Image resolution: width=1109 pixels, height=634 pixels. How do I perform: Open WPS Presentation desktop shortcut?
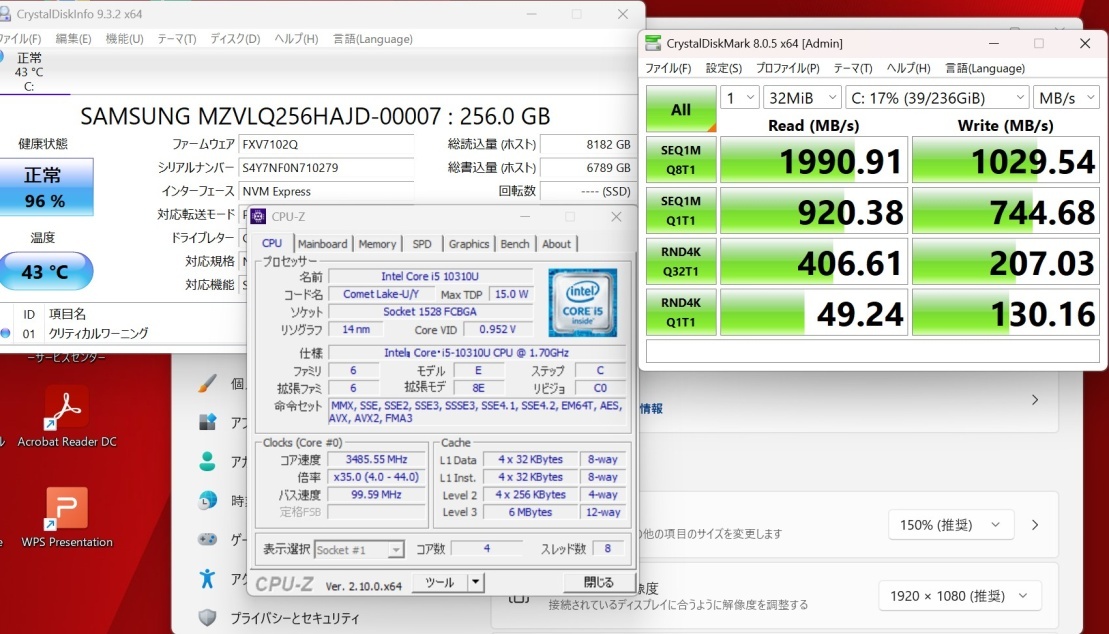67,517
